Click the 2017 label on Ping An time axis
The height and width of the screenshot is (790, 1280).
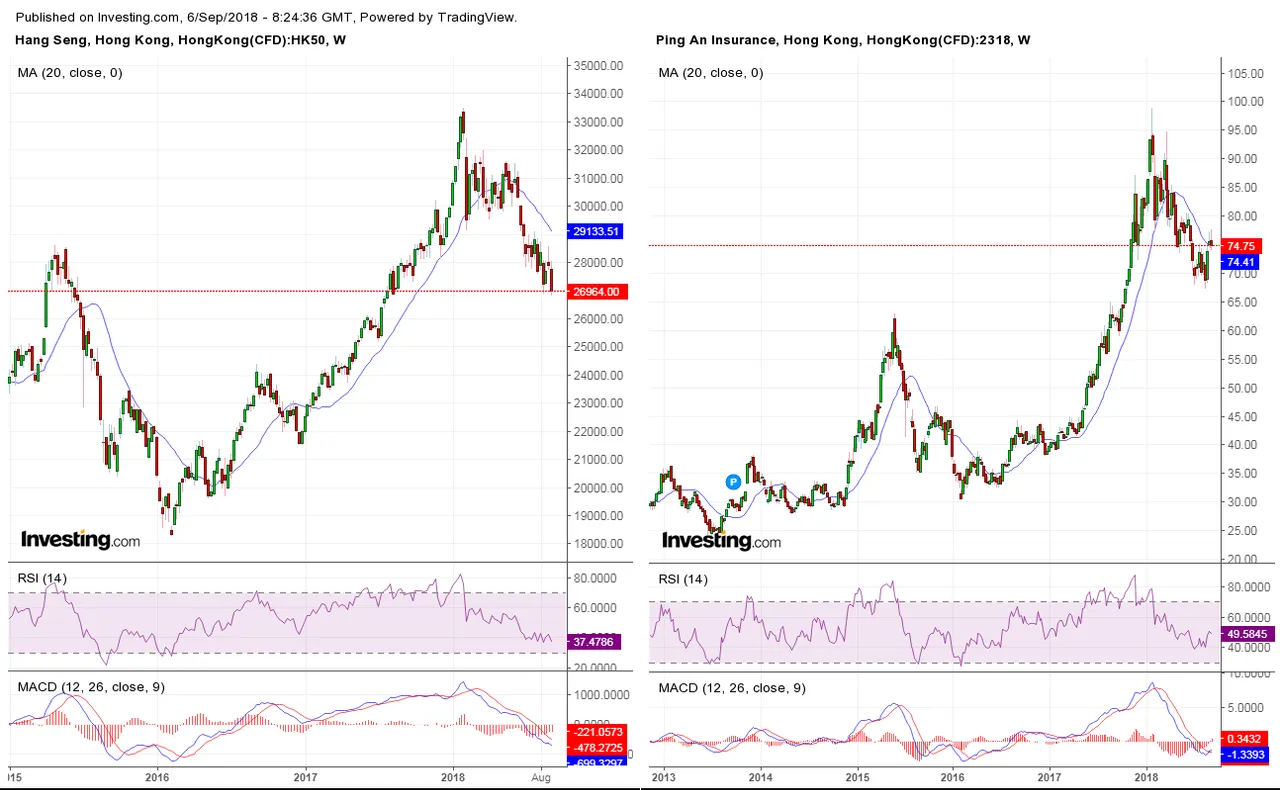point(1049,776)
